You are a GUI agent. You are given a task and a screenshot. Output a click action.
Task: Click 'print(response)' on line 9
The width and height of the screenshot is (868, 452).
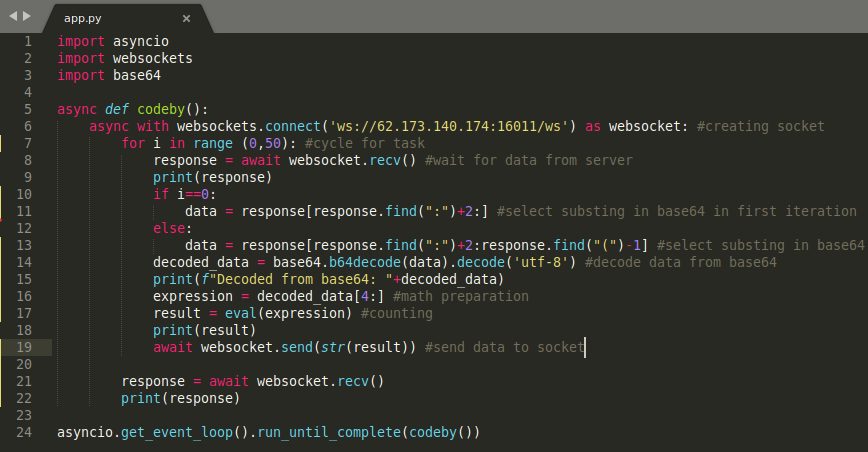(213, 178)
